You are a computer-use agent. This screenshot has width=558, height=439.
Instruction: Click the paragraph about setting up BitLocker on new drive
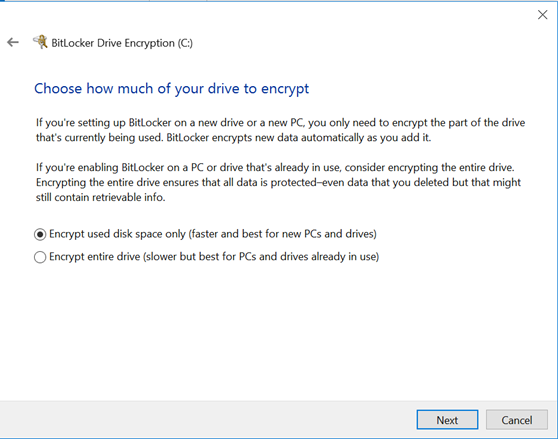(x=280, y=130)
